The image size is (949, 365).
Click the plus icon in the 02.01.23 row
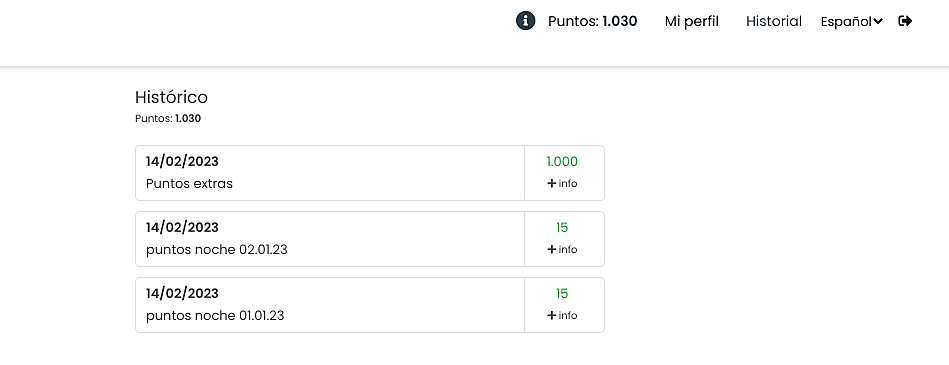(551, 249)
